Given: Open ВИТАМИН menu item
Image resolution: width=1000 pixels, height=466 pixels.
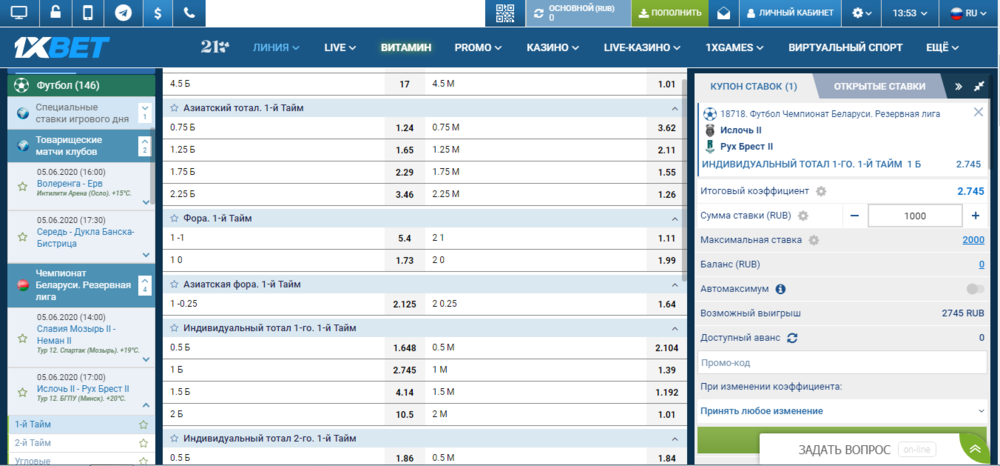Looking at the screenshot, I should click(406, 47).
